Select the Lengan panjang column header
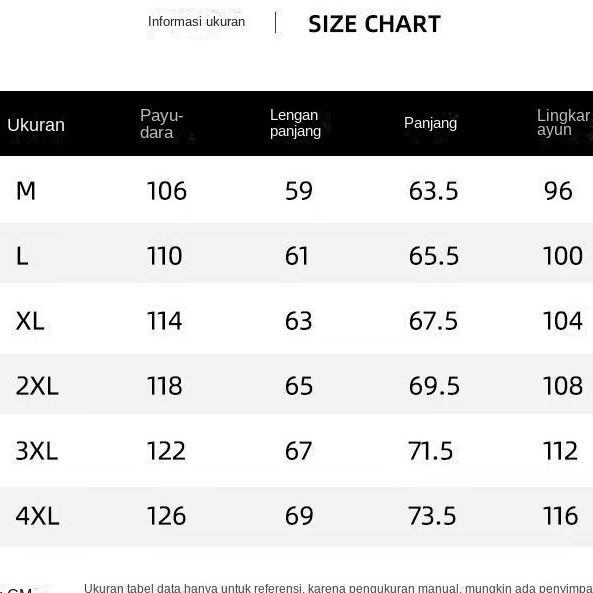 click(295, 123)
